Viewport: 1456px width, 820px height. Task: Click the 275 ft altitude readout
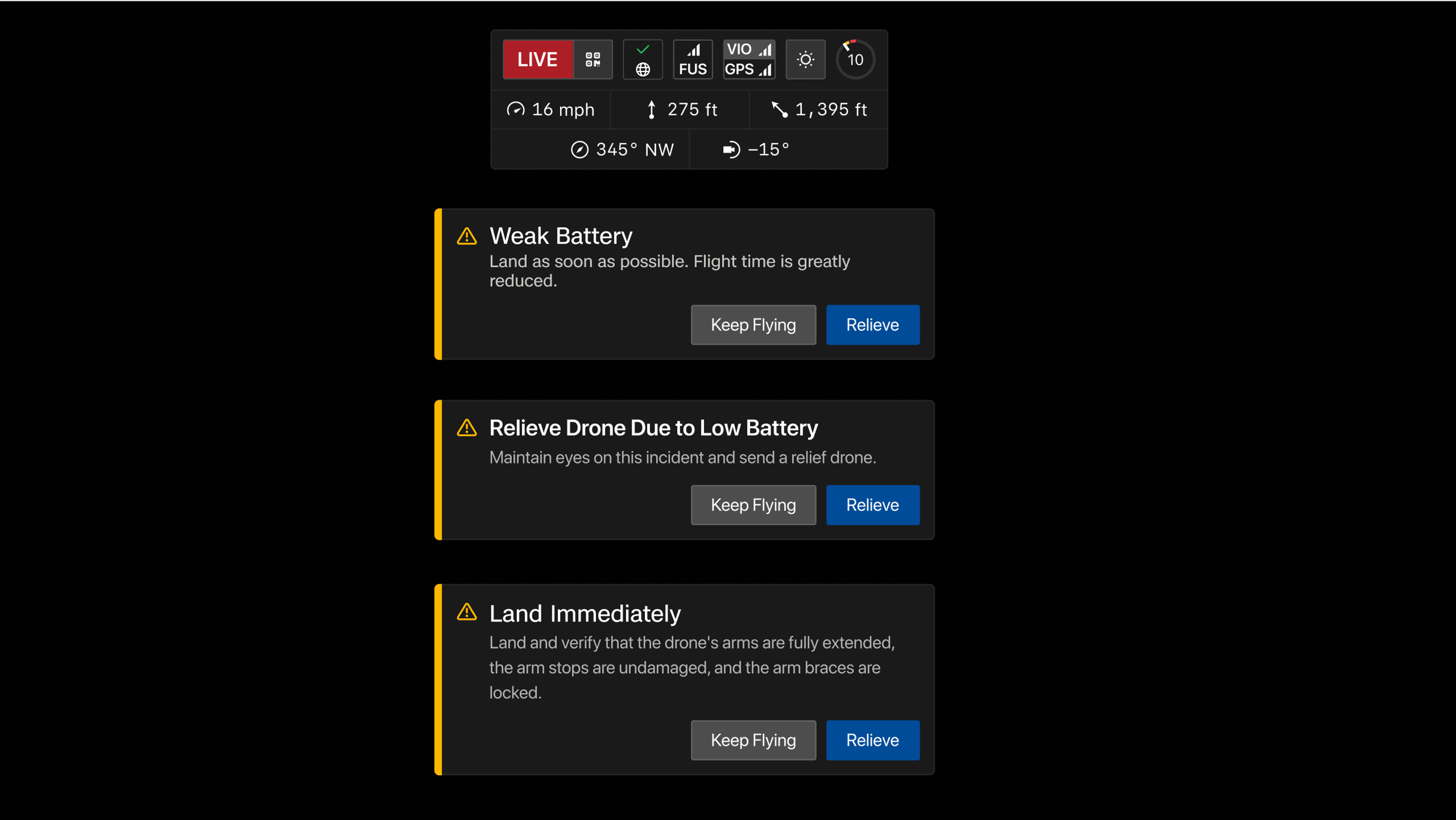tap(693, 109)
